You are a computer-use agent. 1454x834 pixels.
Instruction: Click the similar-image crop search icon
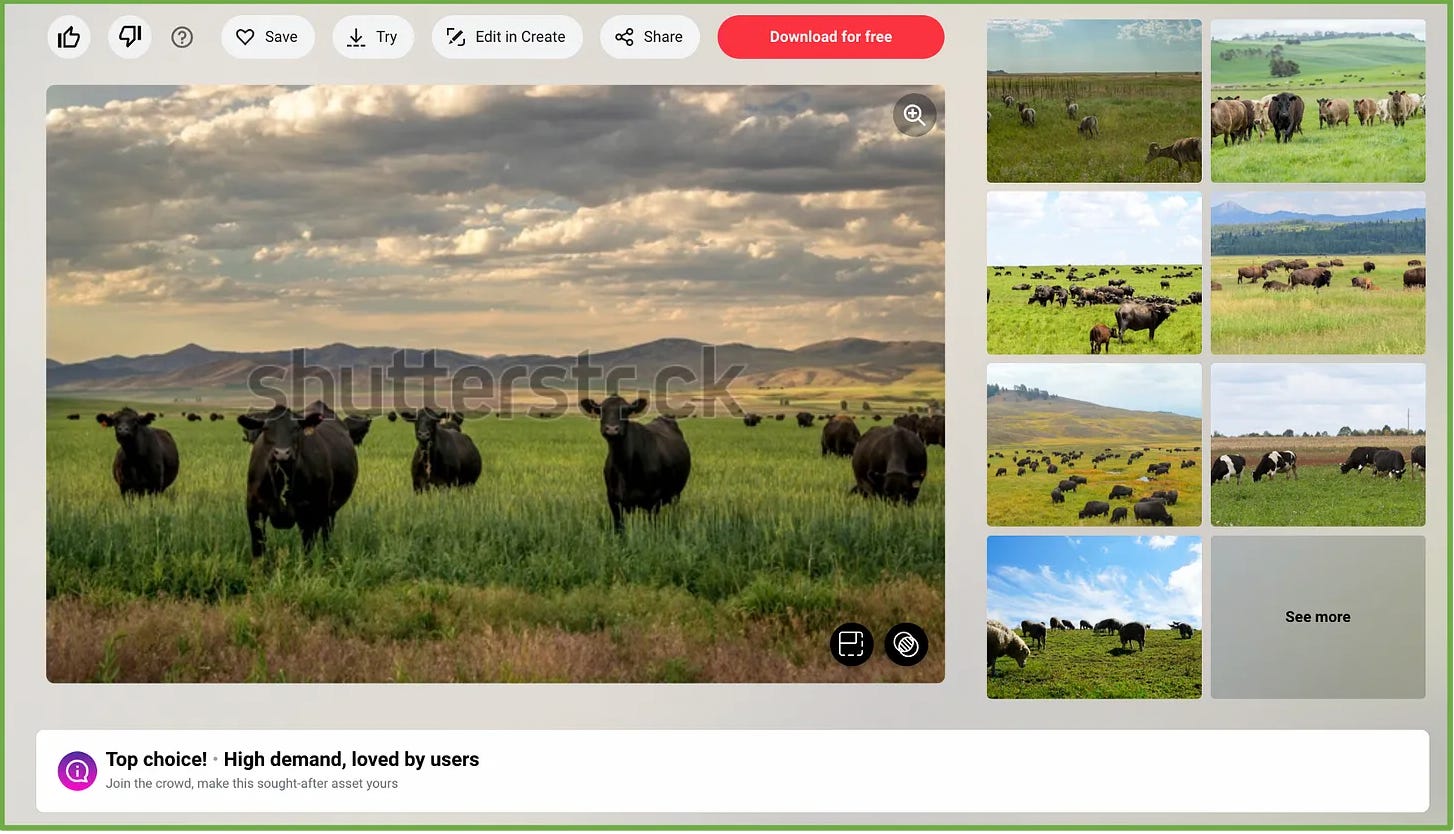pyautogui.click(x=852, y=644)
